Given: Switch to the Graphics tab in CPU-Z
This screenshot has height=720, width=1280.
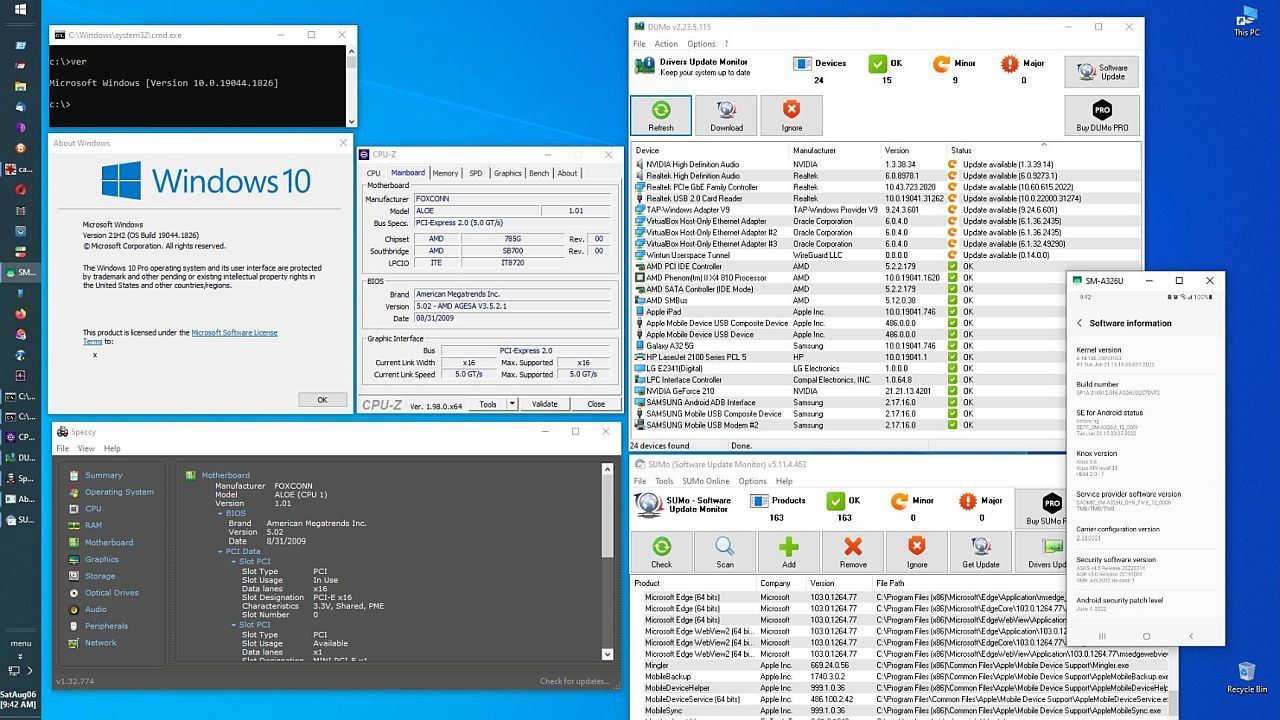Looking at the screenshot, I should pos(508,173).
